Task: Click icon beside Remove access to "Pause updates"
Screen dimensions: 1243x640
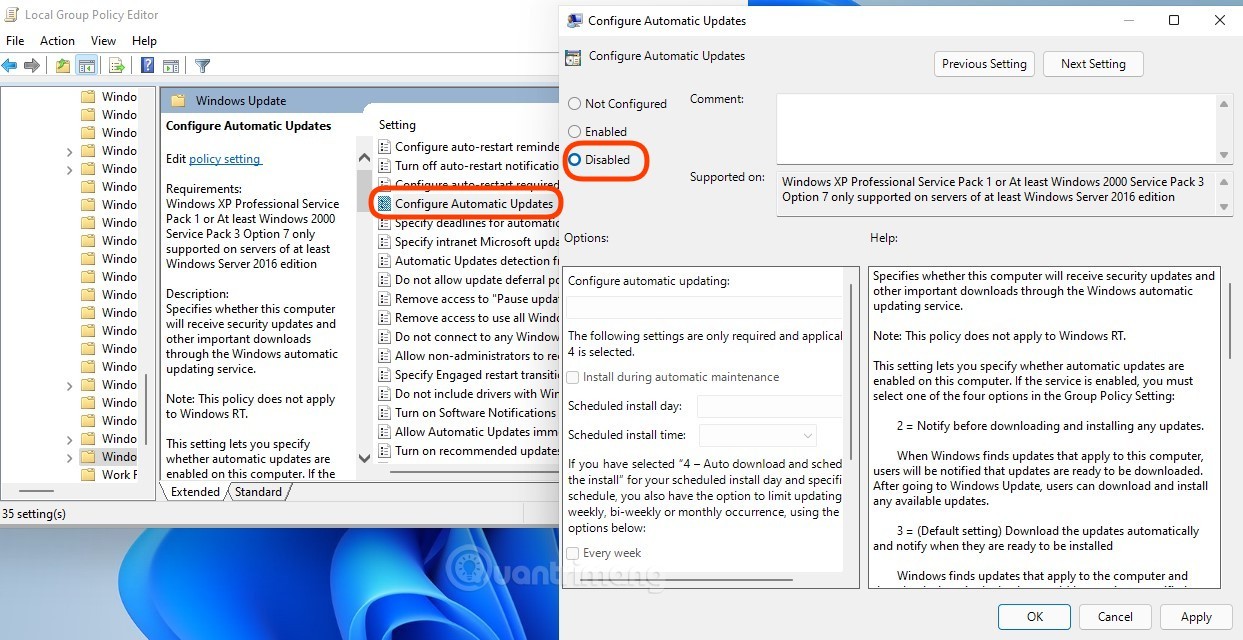Action: (385, 299)
